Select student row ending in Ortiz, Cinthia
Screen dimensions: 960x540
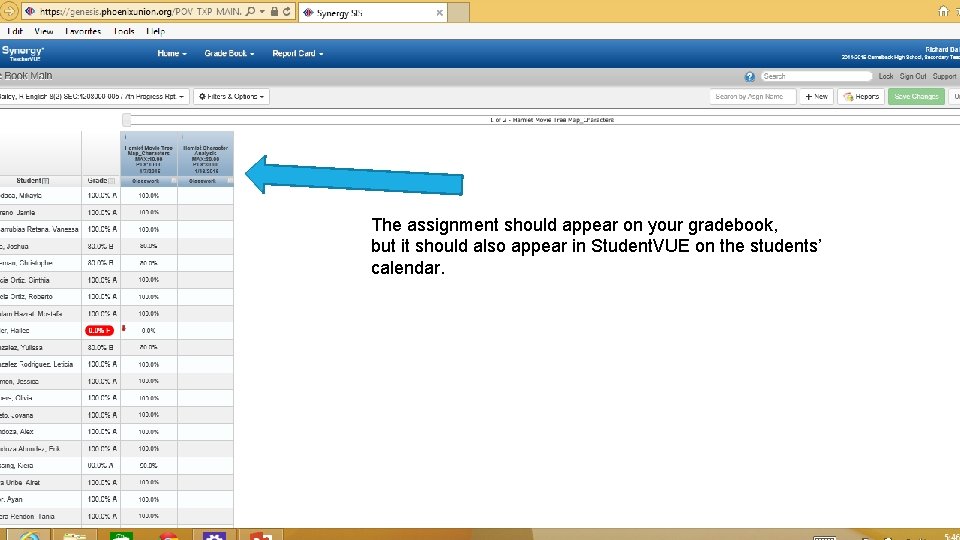[40, 280]
